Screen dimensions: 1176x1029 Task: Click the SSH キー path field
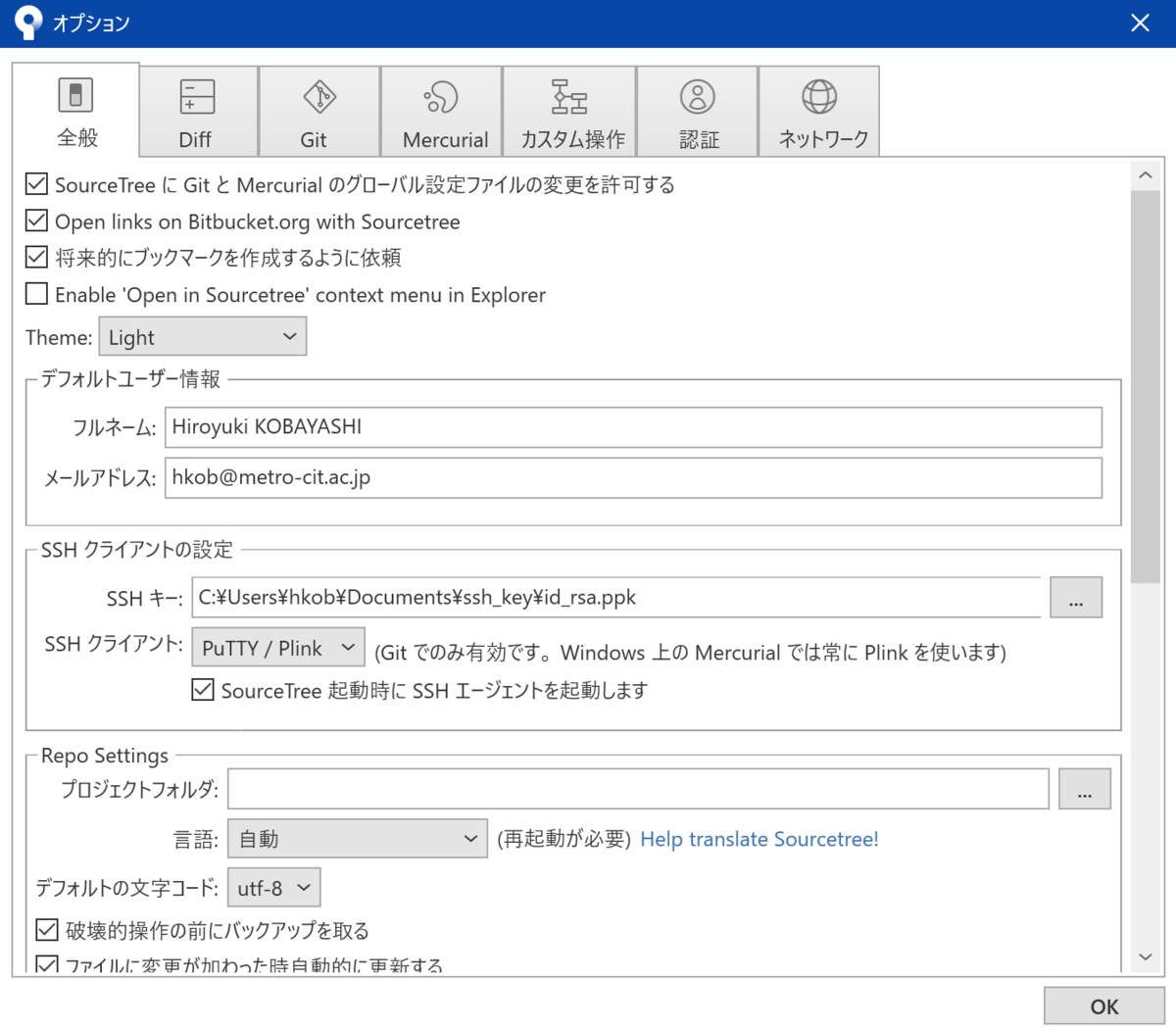point(616,597)
